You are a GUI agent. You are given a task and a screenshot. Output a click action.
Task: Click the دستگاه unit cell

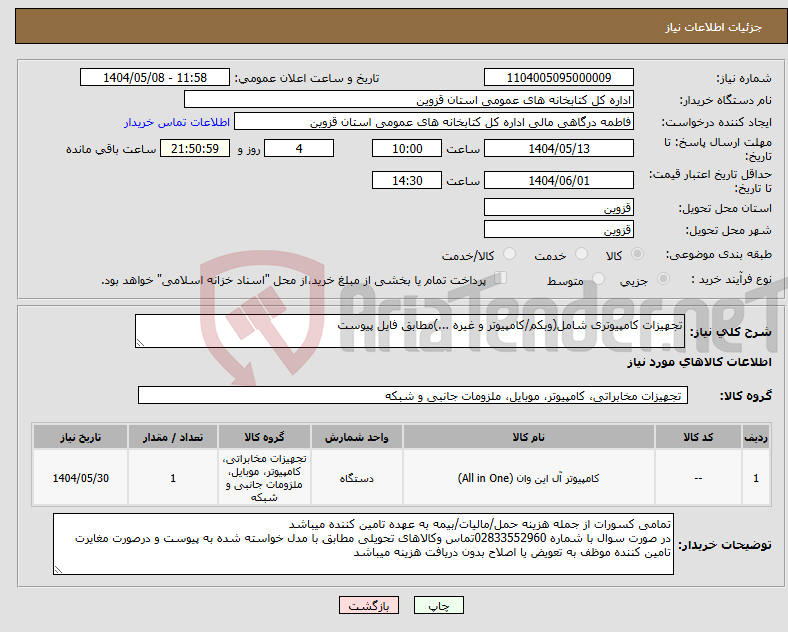click(x=357, y=478)
